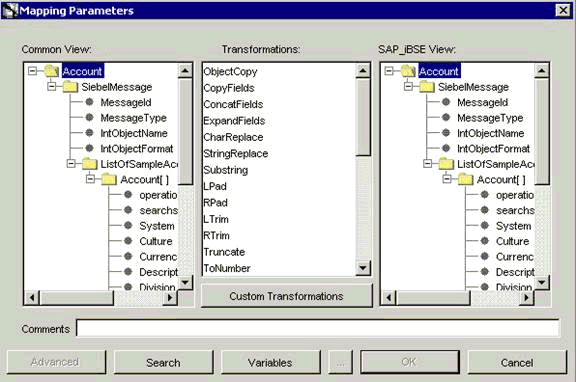Click MessageType node bullet in Common View
Viewport: 576px width, 382px height.
click(x=89, y=117)
